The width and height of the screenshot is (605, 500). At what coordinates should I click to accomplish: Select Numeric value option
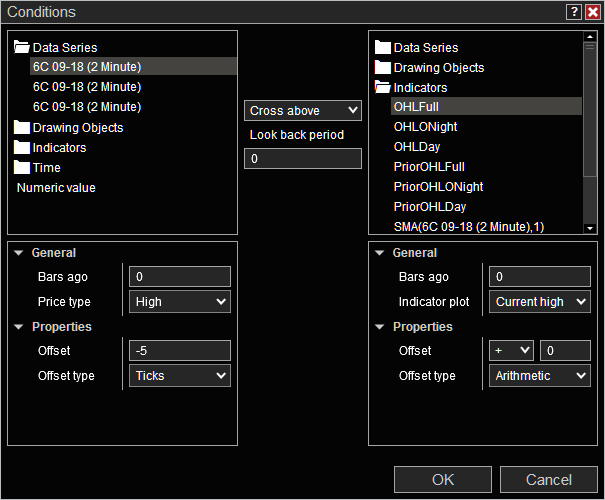pos(56,188)
